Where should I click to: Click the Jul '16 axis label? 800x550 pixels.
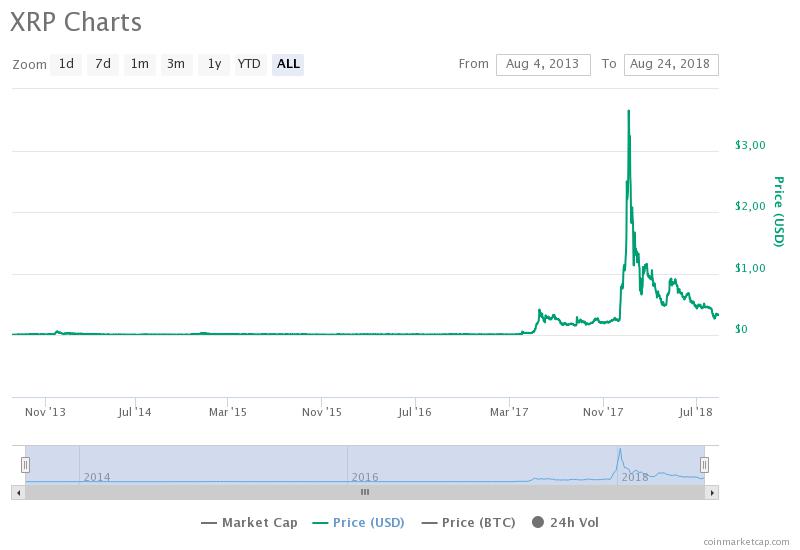click(415, 412)
